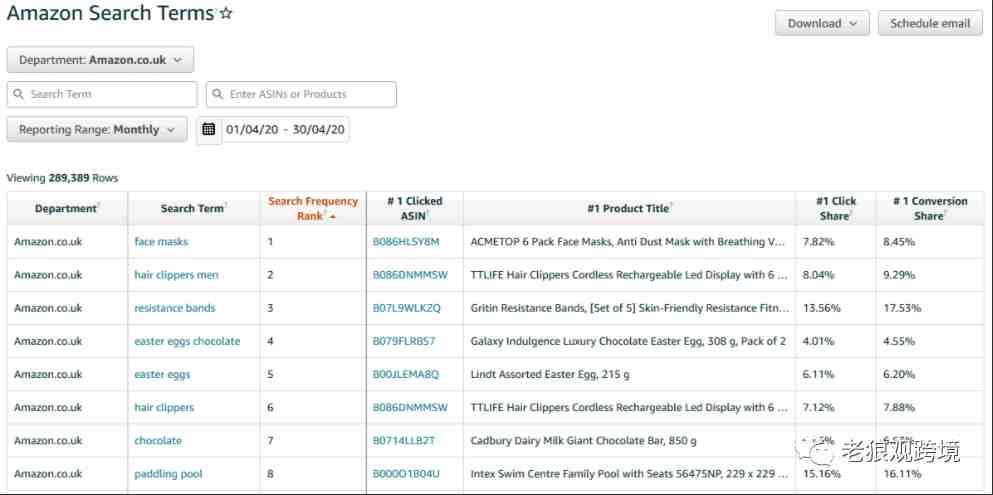993x495 pixels.
Task: Open the chocolate search term link
Action: pyautogui.click(x=158, y=441)
